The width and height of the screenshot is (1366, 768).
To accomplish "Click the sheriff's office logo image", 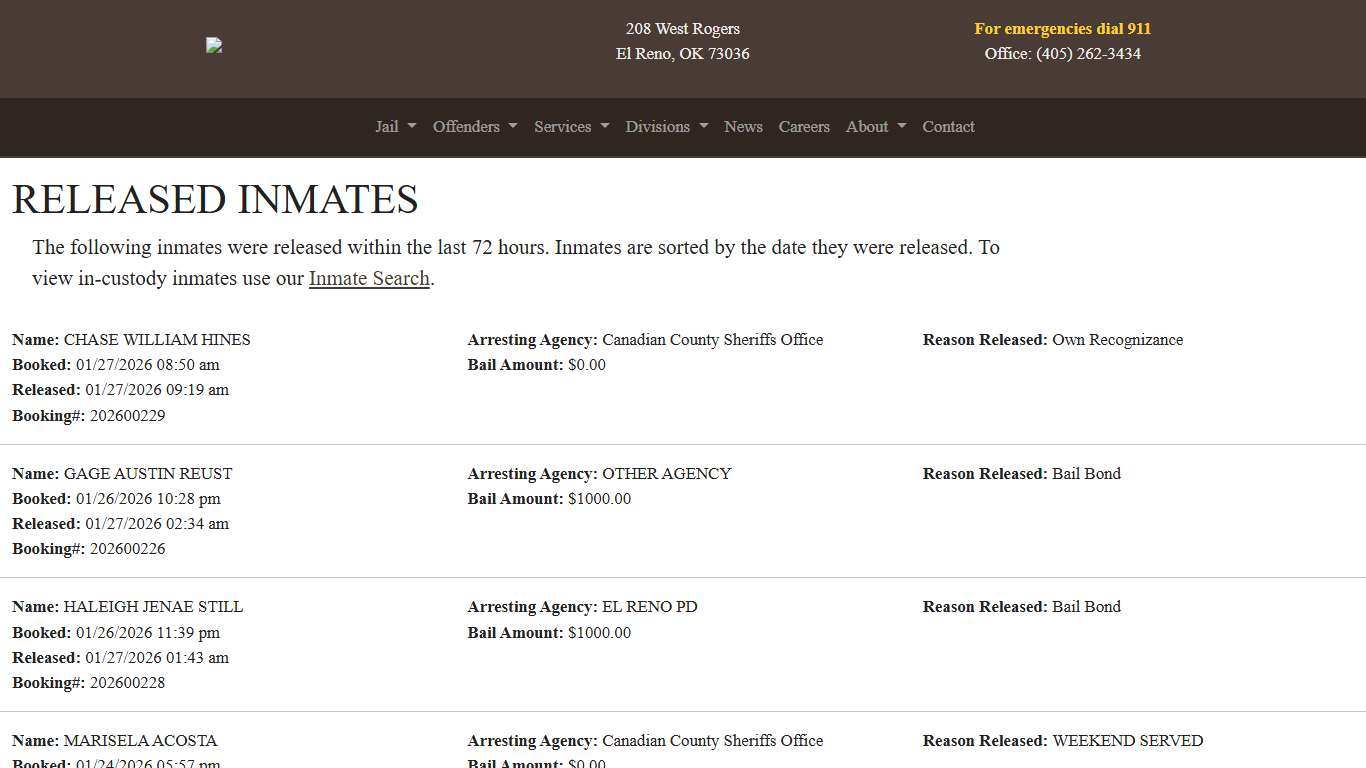I will [213, 45].
